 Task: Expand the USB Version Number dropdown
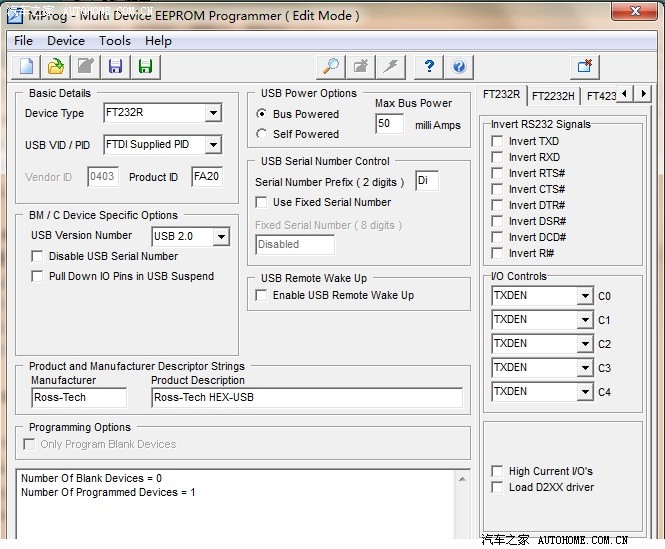pos(221,237)
